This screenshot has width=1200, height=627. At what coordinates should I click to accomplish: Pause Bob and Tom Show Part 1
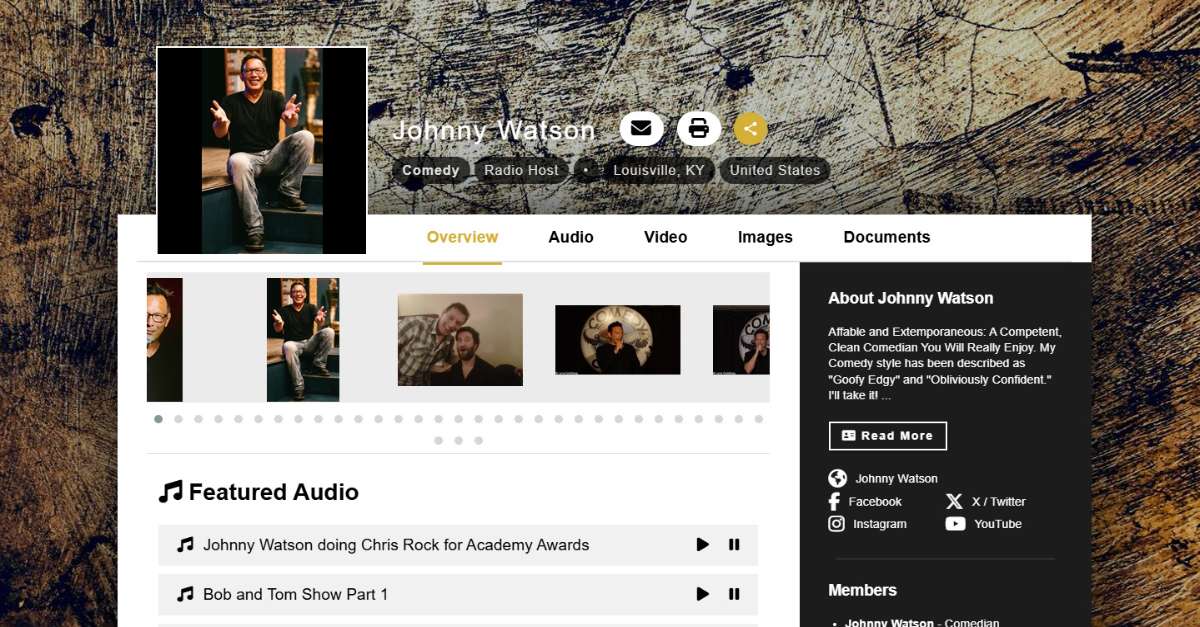734,593
